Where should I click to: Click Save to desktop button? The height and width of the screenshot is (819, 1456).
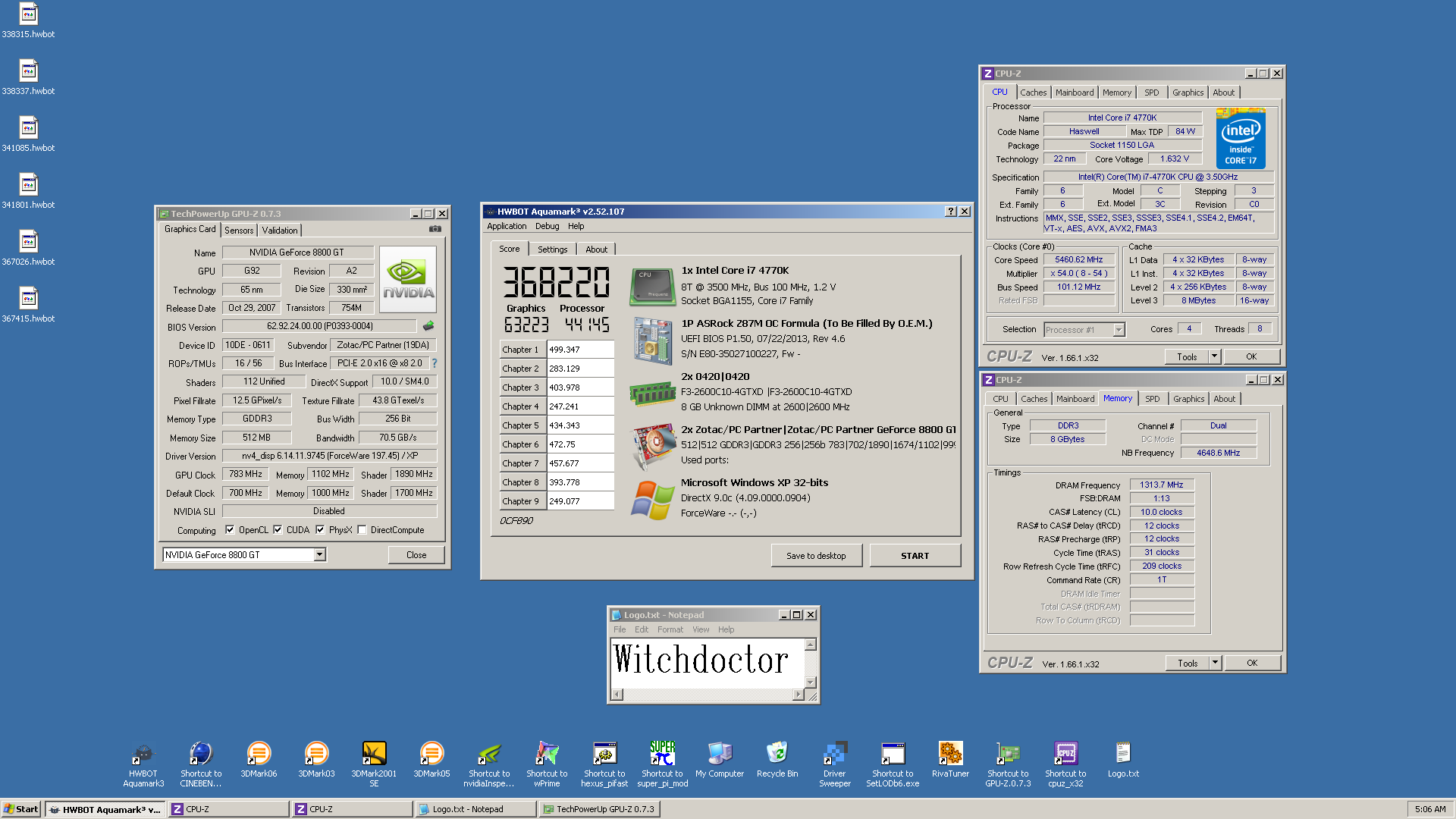point(816,555)
